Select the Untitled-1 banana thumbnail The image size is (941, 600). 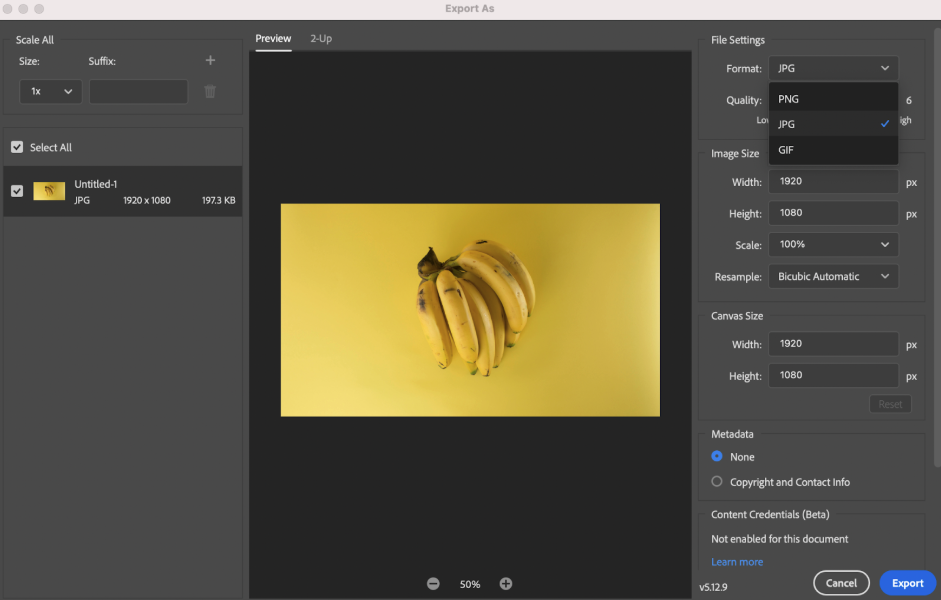tap(49, 191)
